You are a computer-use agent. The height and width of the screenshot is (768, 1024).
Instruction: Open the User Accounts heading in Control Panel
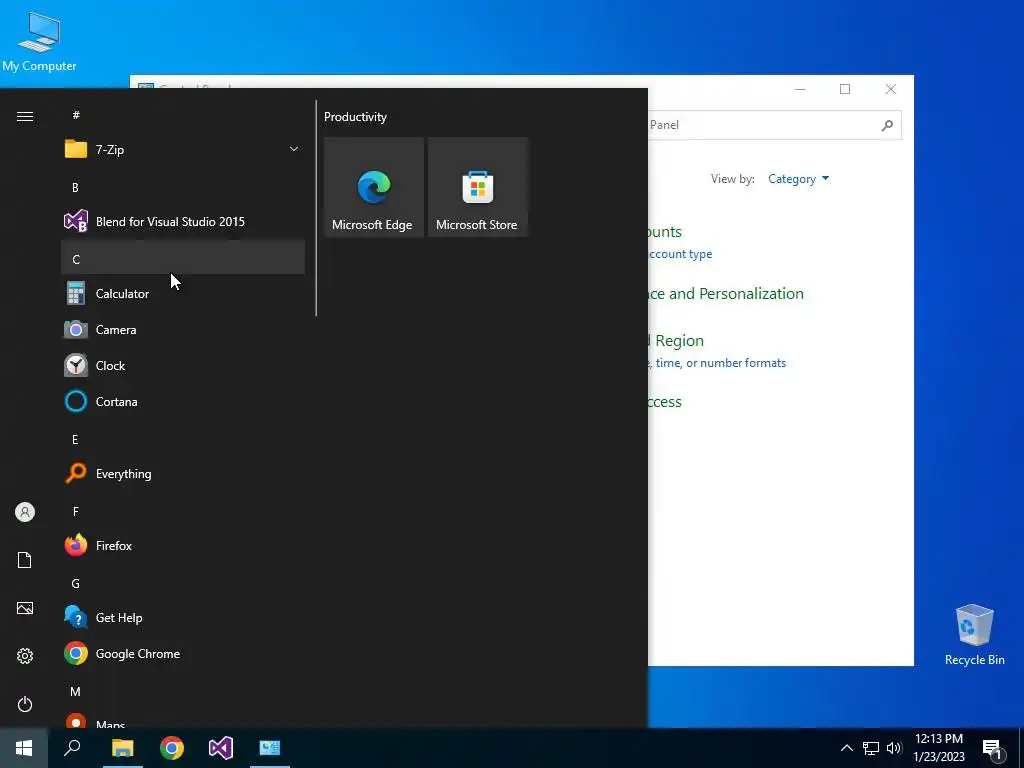[x=665, y=232]
